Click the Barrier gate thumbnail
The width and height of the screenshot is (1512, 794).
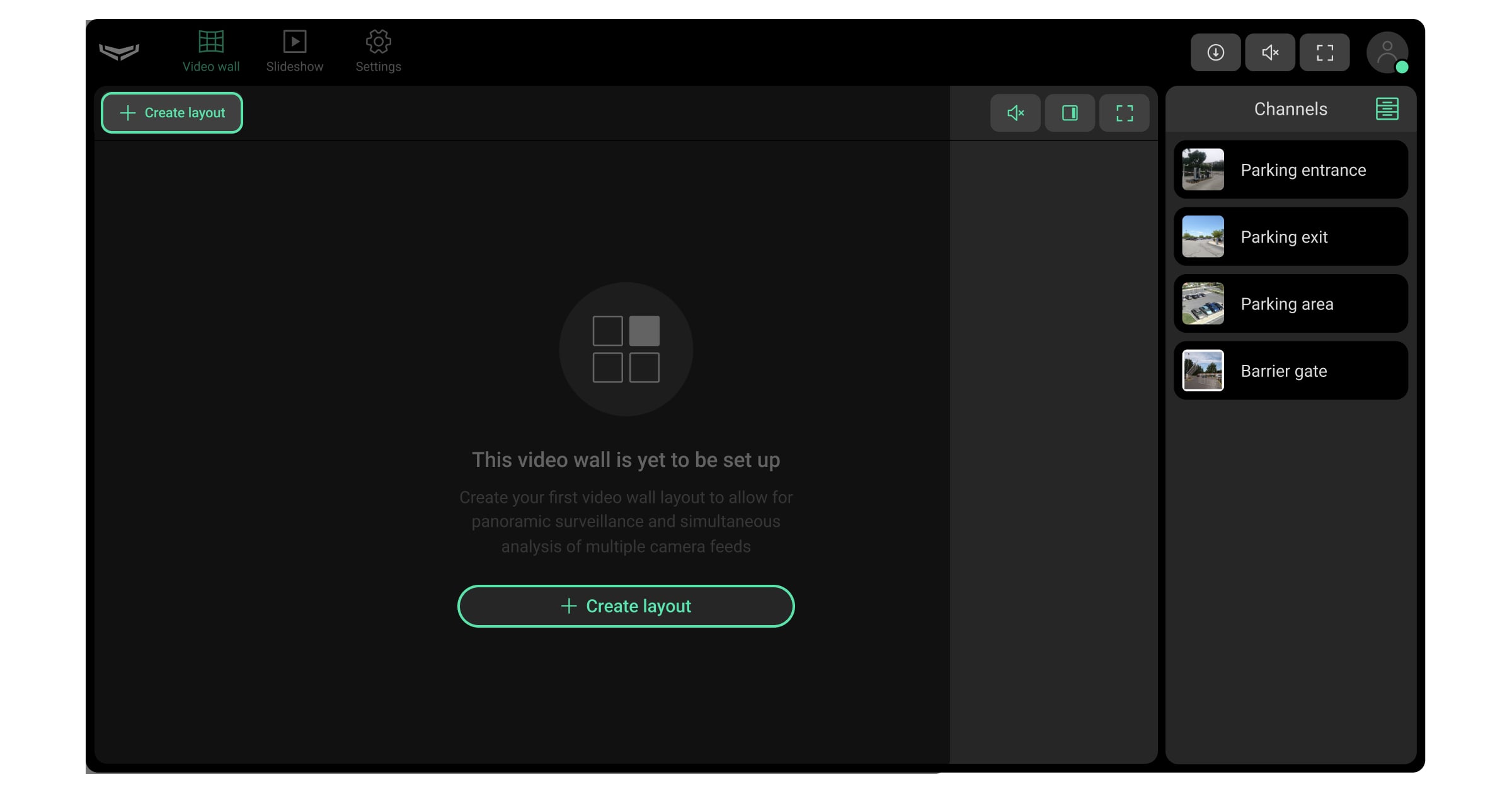tap(1203, 371)
